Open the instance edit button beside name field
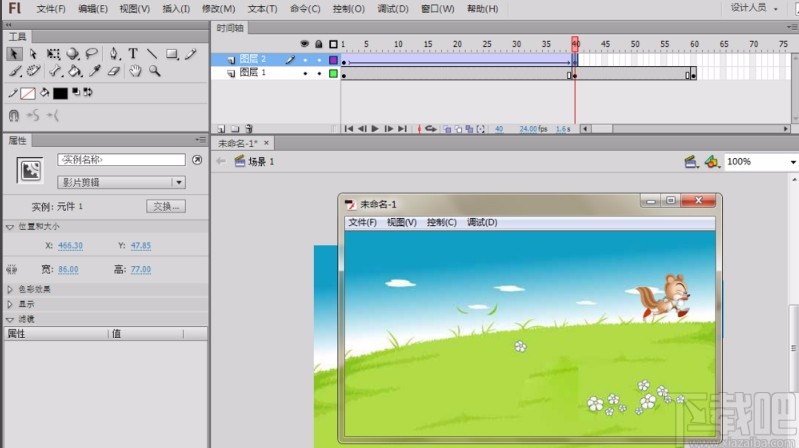 click(x=197, y=160)
